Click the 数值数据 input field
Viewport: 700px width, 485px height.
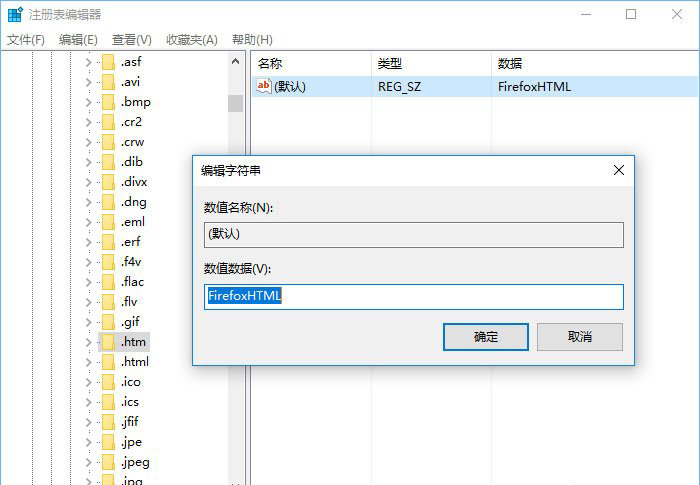tap(414, 297)
